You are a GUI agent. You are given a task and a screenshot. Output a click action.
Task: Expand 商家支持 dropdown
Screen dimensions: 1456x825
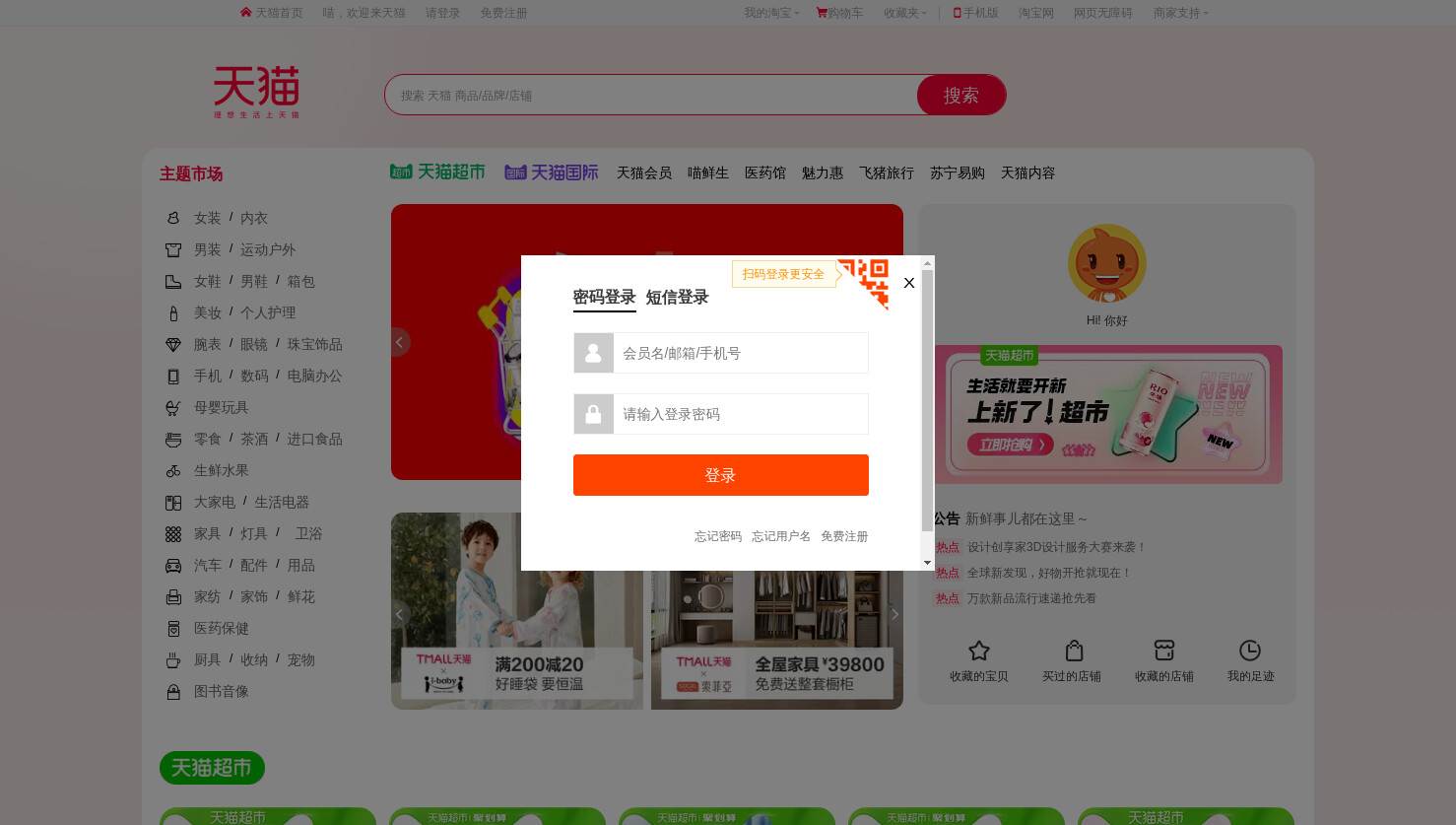[x=1180, y=13]
